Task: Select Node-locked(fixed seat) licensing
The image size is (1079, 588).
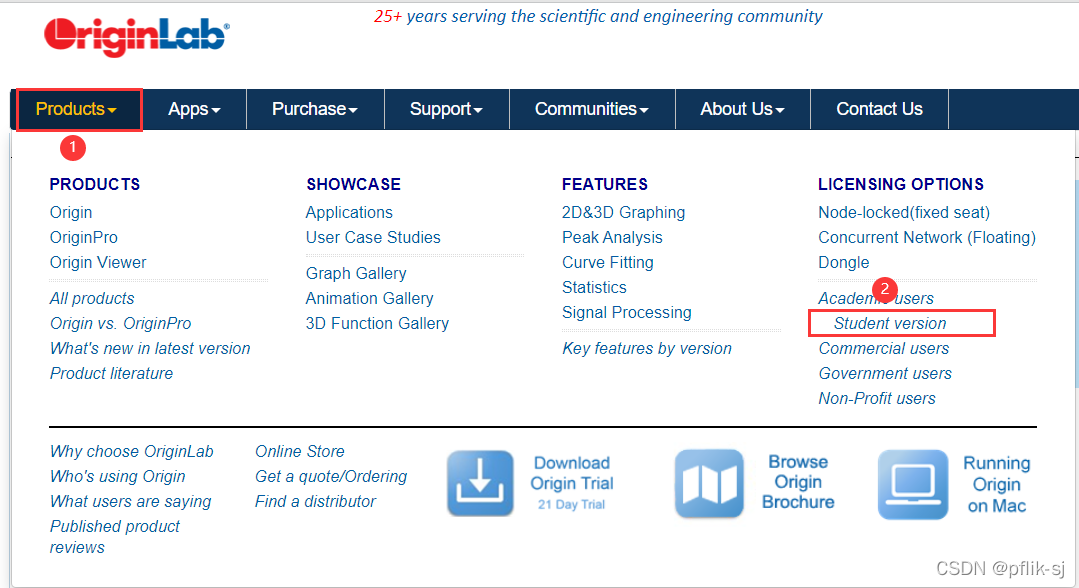Action: pos(904,213)
